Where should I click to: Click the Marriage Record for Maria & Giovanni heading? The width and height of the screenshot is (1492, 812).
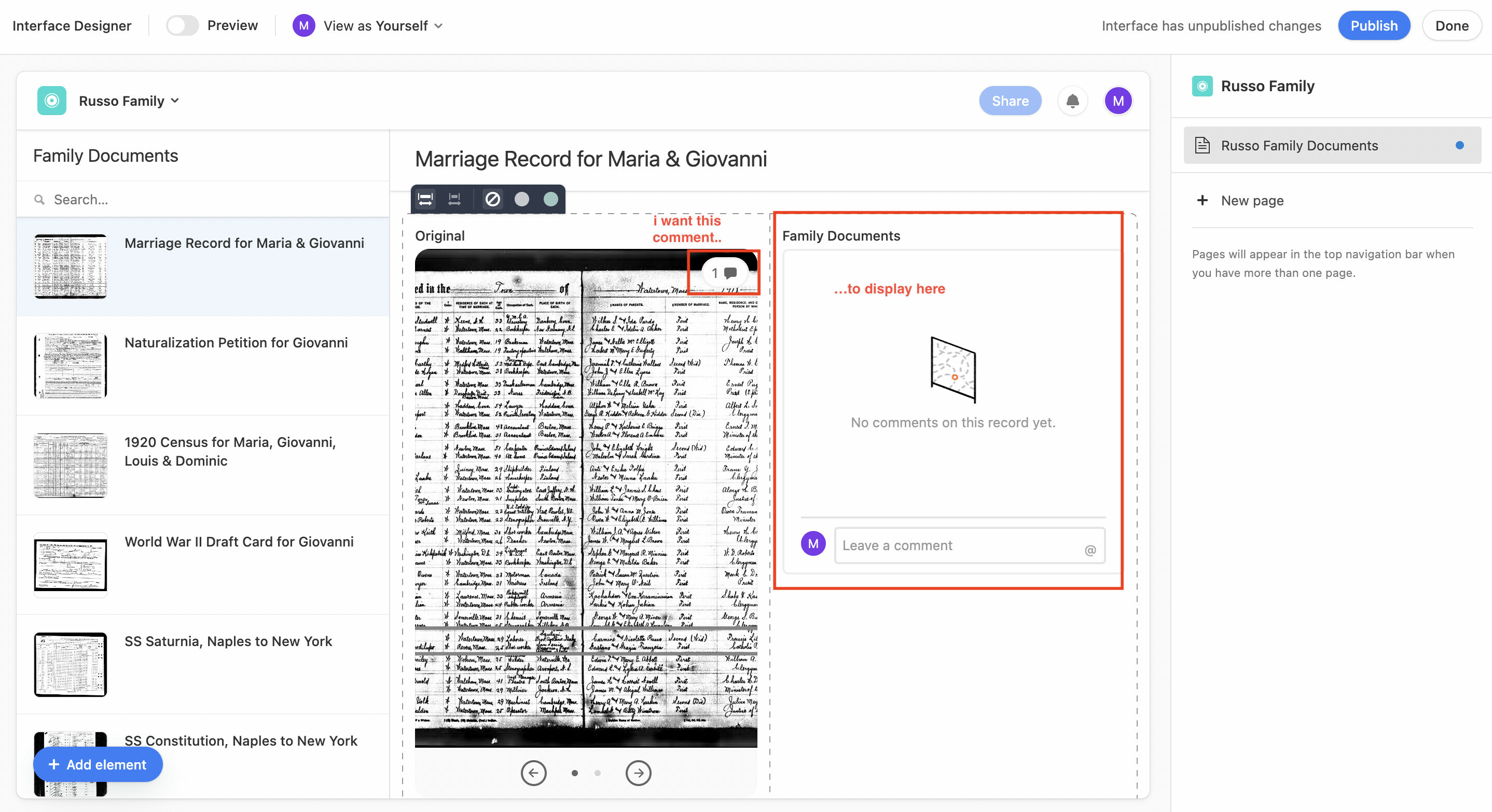590,159
